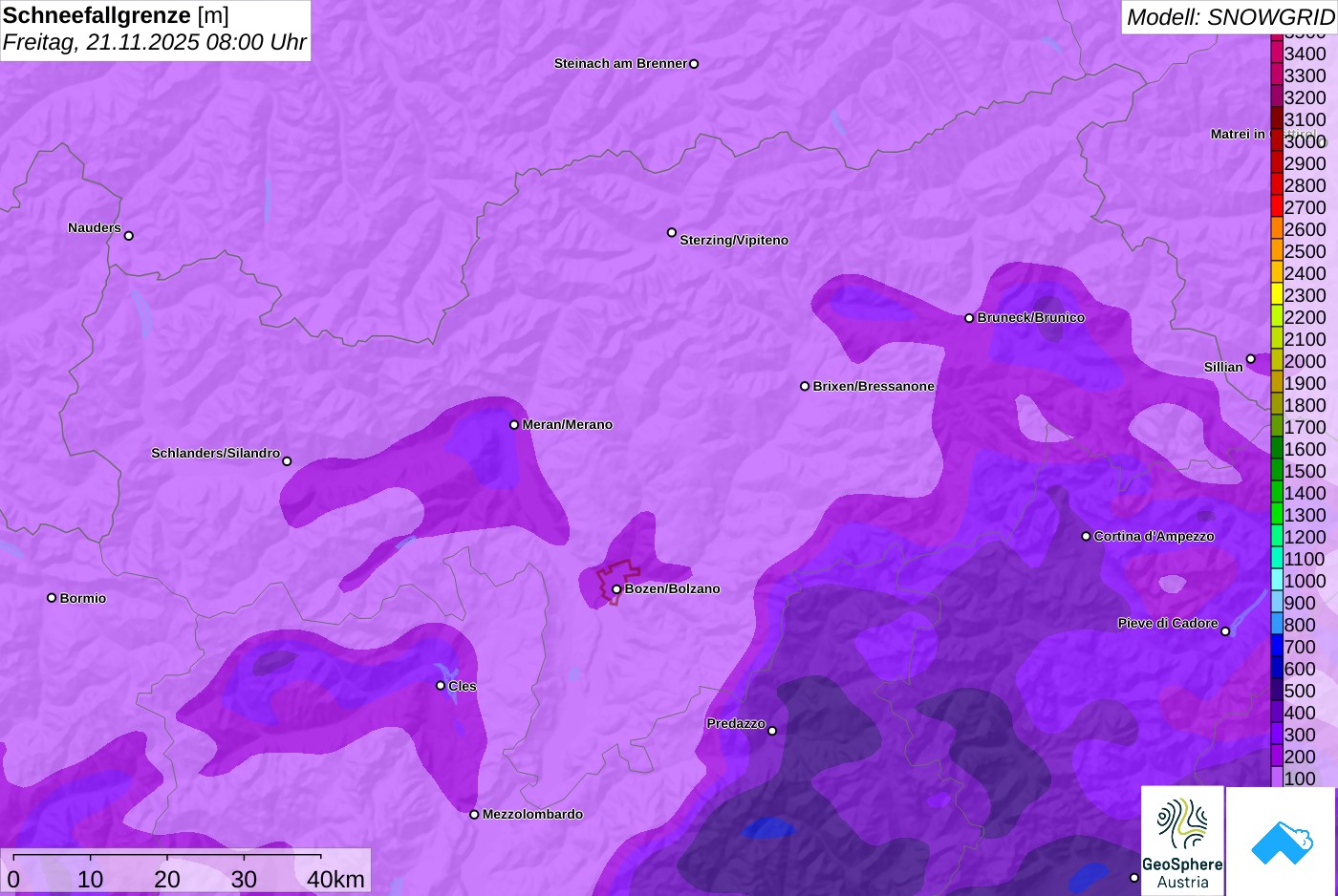Click the "40km" scale bar label
1338x896 pixels.
[335, 879]
